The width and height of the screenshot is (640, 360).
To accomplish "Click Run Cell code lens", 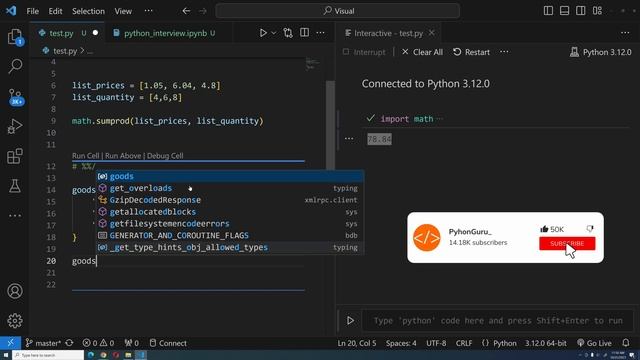I will coord(86,156).
